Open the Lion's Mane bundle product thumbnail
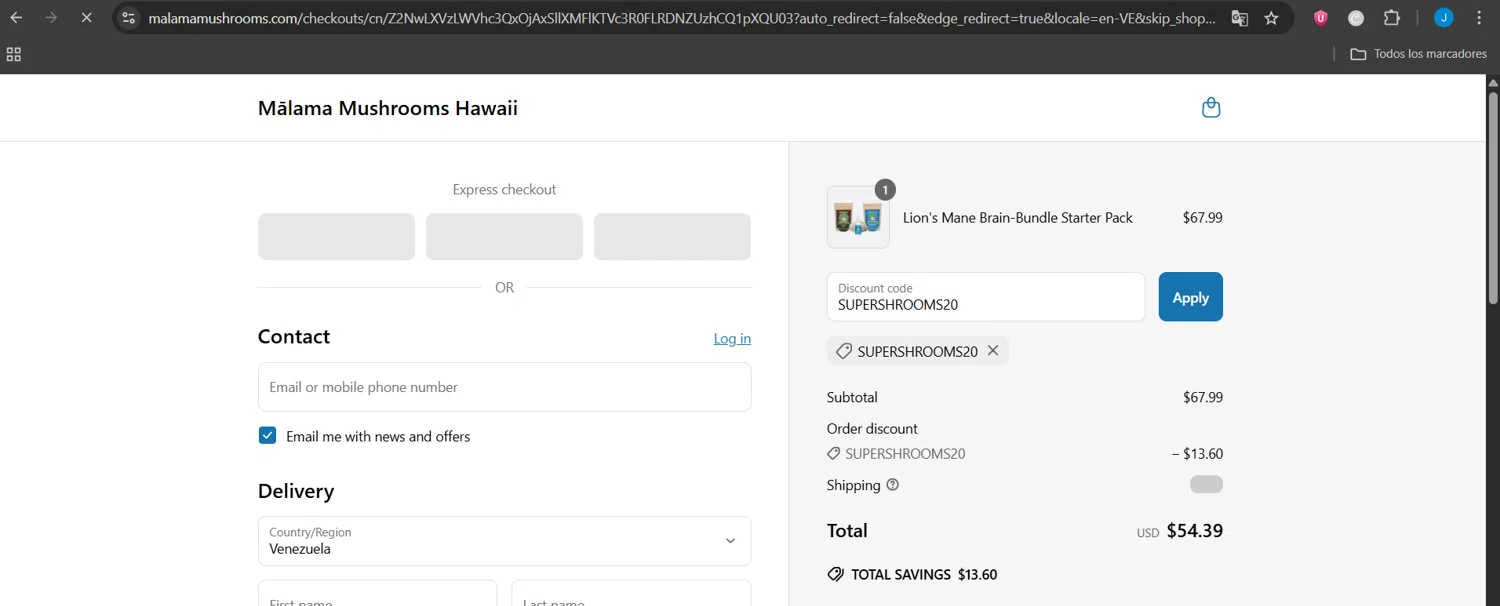The image size is (1500, 606). pos(858,217)
